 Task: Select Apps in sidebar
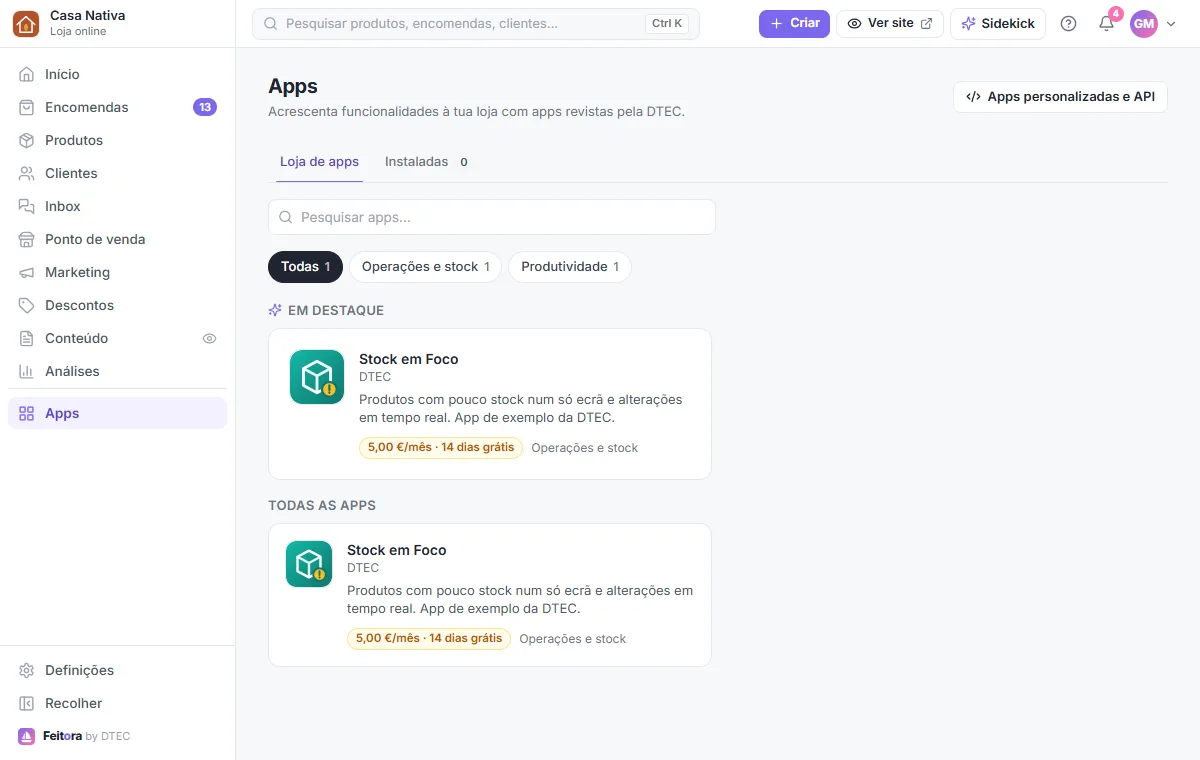coord(117,413)
